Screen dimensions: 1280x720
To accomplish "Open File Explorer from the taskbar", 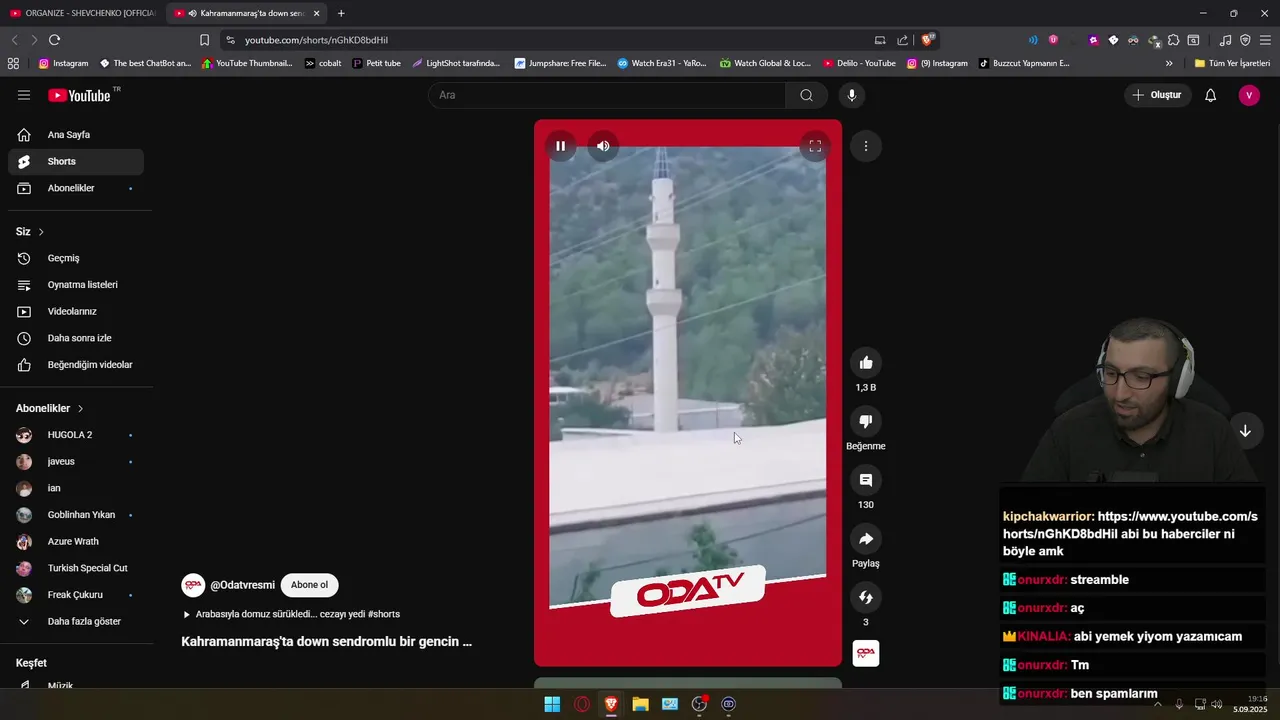I will click(x=640, y=704).
